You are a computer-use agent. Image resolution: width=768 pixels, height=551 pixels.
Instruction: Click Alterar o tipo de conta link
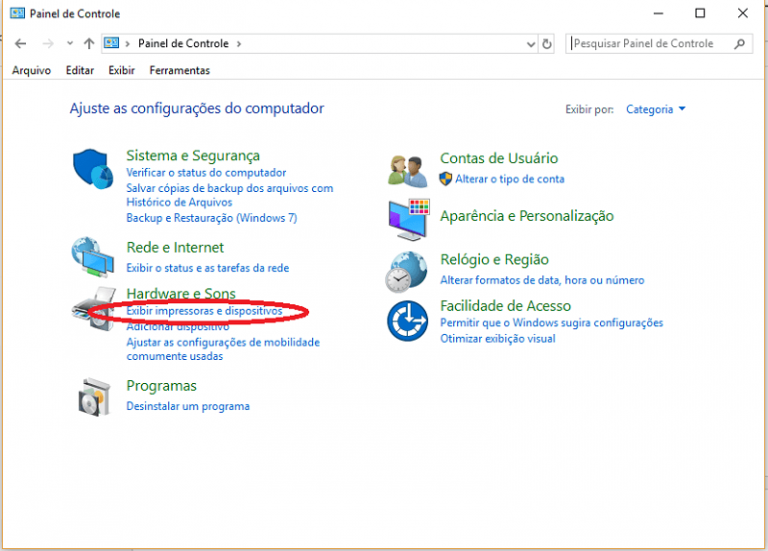click(509, 179)
